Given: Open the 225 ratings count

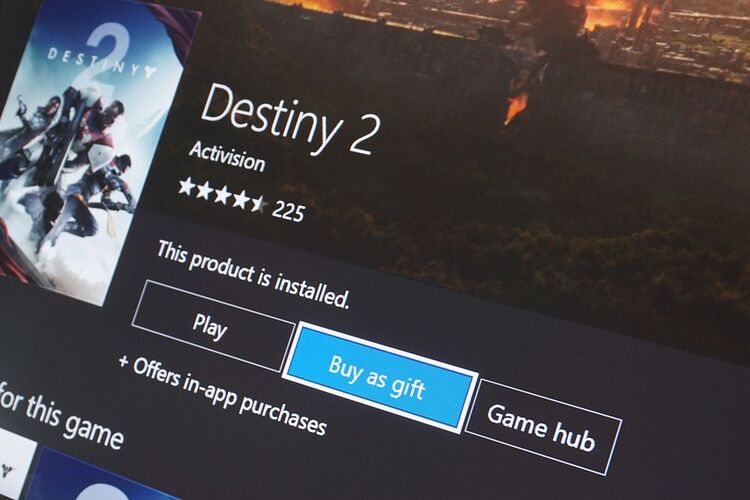Looking at the screenshot, I should (x=288, y=211).
